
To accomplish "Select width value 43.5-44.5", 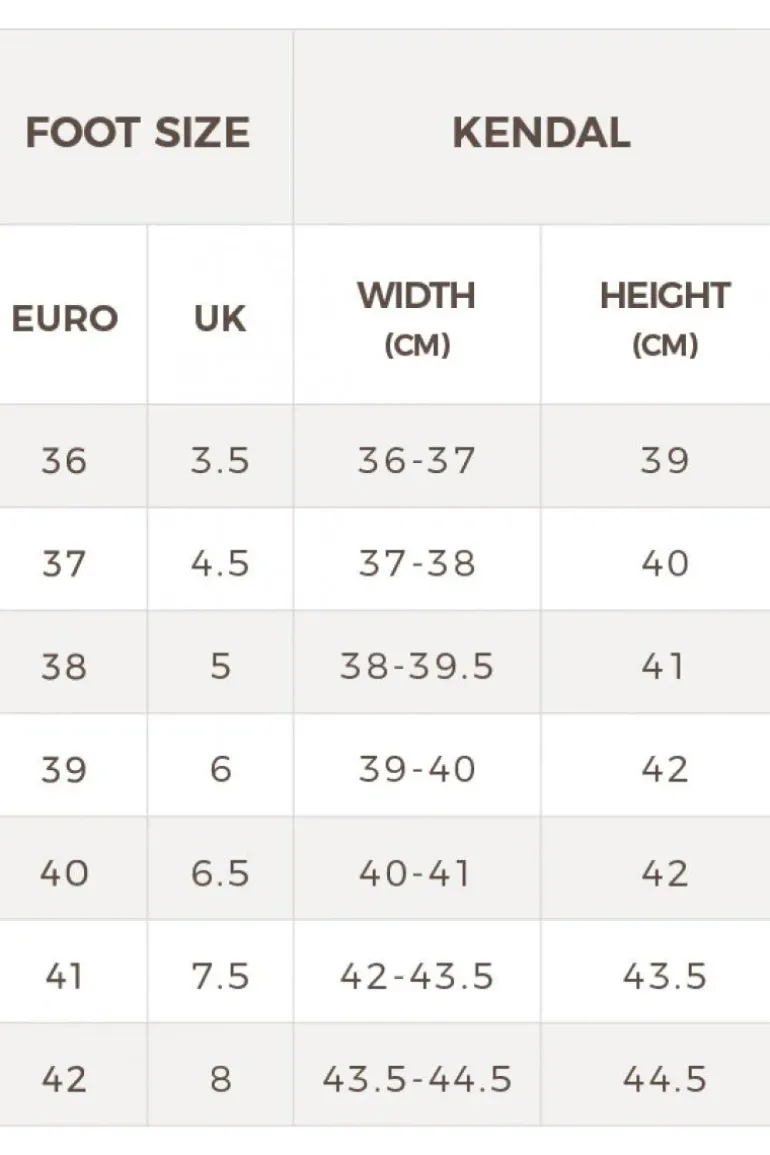I will (416, 1079).
